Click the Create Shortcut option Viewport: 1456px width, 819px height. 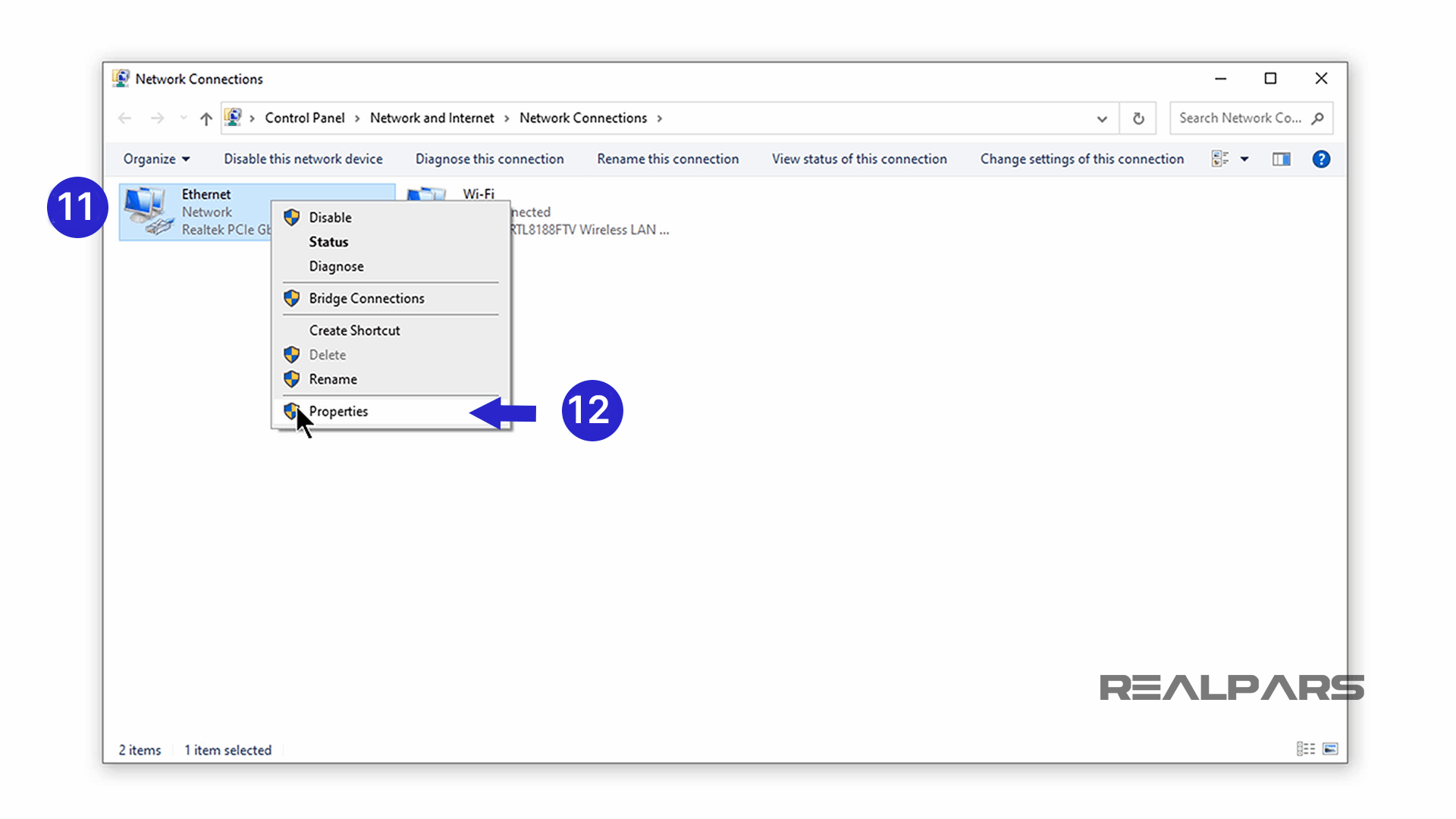355,330
